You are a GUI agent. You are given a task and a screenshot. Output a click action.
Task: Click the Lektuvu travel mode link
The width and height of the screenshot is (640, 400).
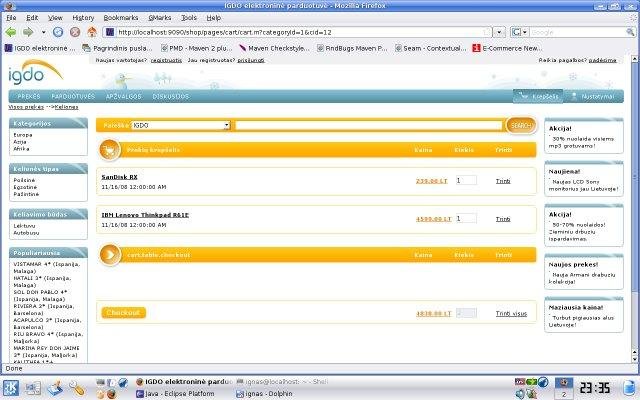pyautogui.click(x=24, y=226)
